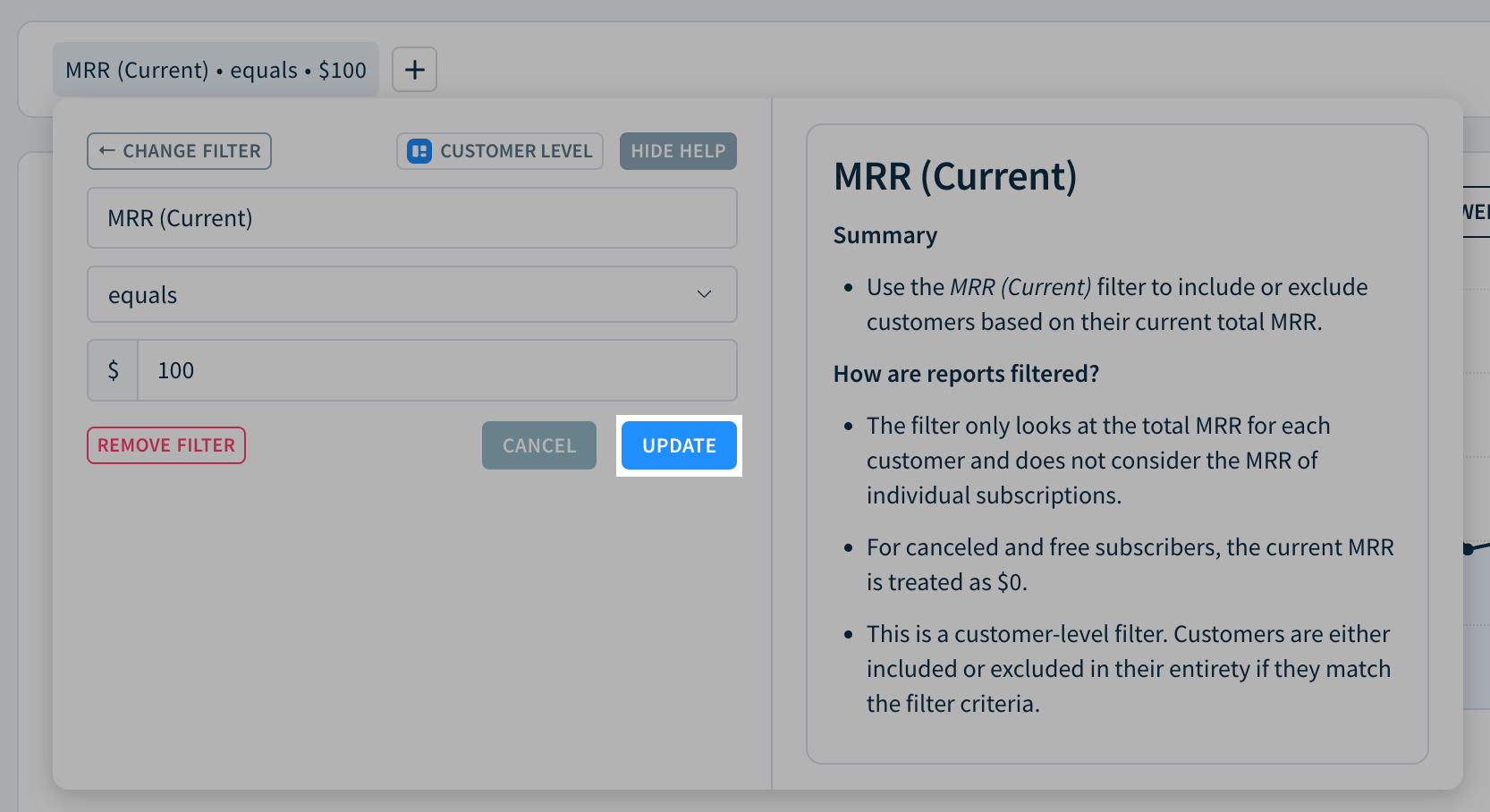Select the 100 value in the amount field

175,369
